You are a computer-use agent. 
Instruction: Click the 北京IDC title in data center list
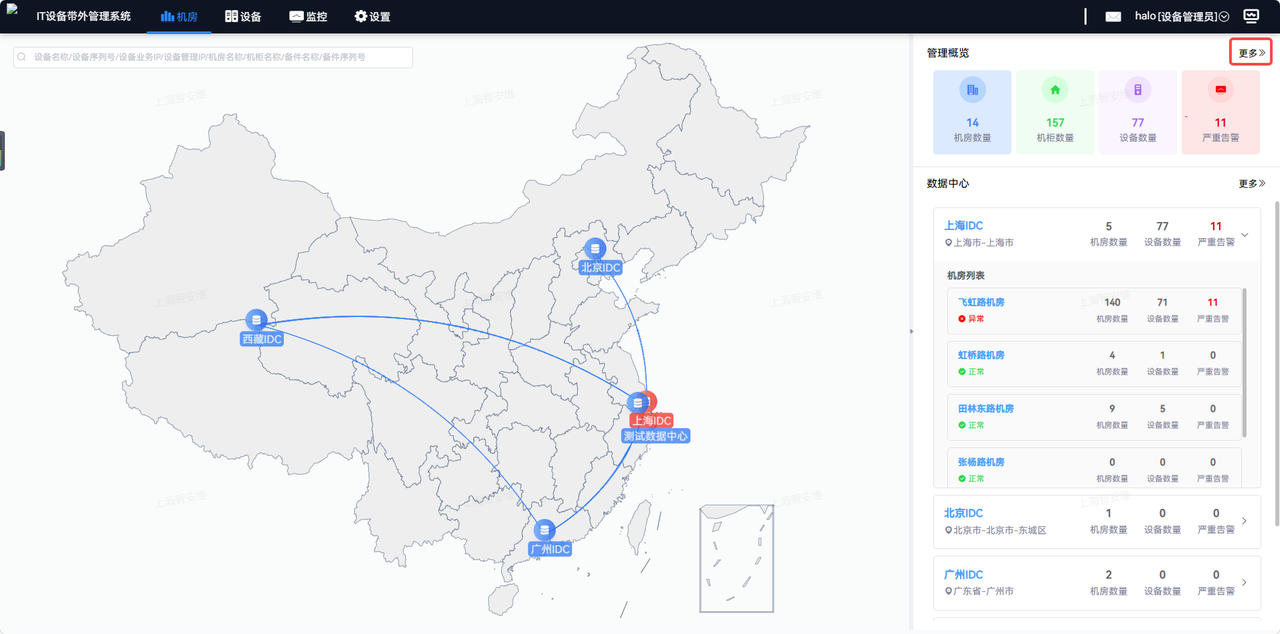pos(963,513)
